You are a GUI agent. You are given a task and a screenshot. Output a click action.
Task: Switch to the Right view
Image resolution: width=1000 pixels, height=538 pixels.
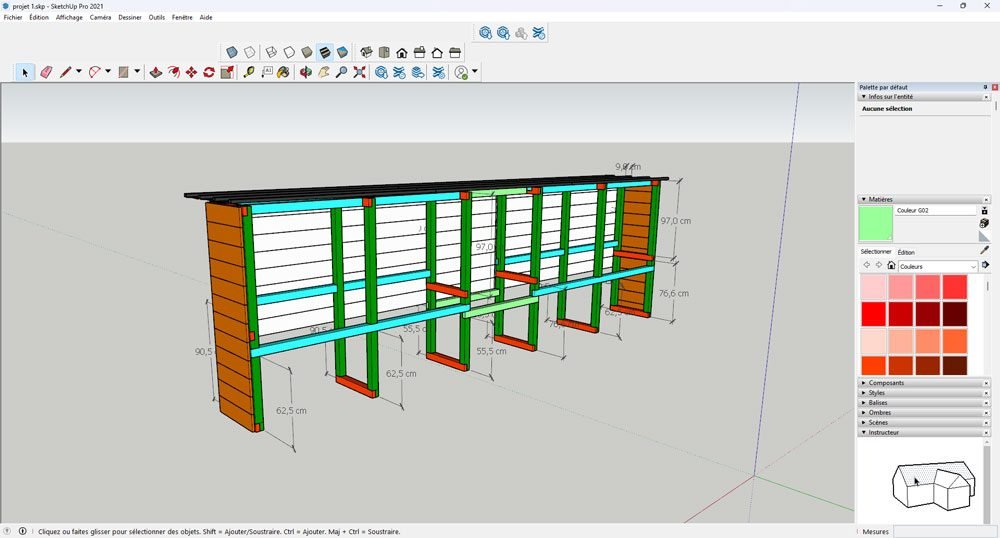click(420, 52)
